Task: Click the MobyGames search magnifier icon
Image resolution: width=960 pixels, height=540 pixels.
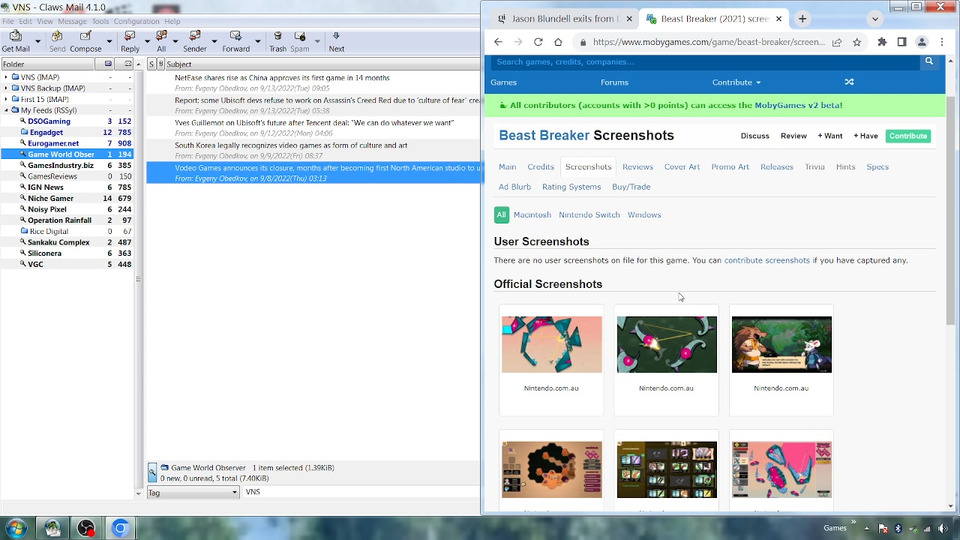Action: [x=929, y=61]
